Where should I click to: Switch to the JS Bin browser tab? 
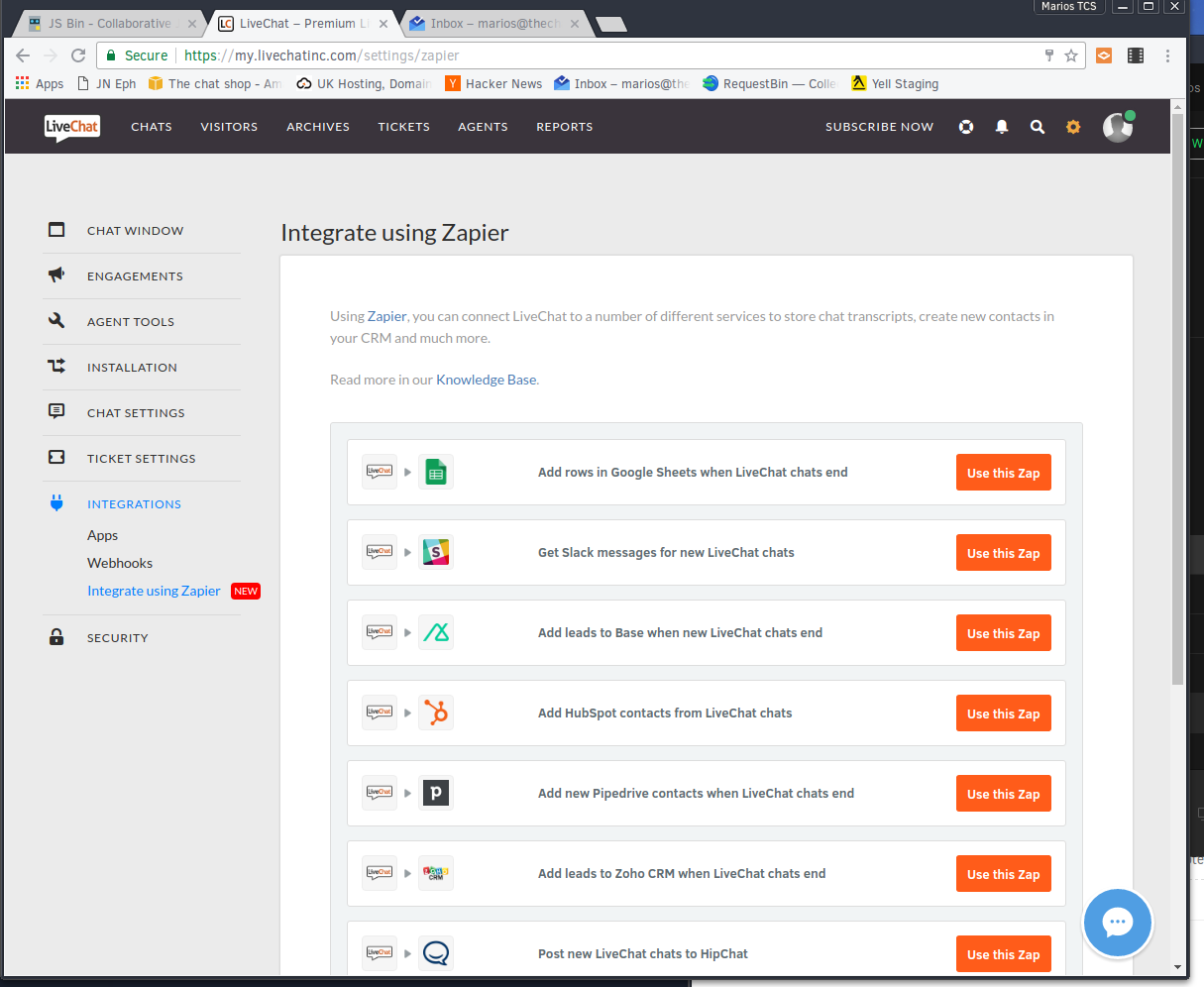(x=109, y=24)
